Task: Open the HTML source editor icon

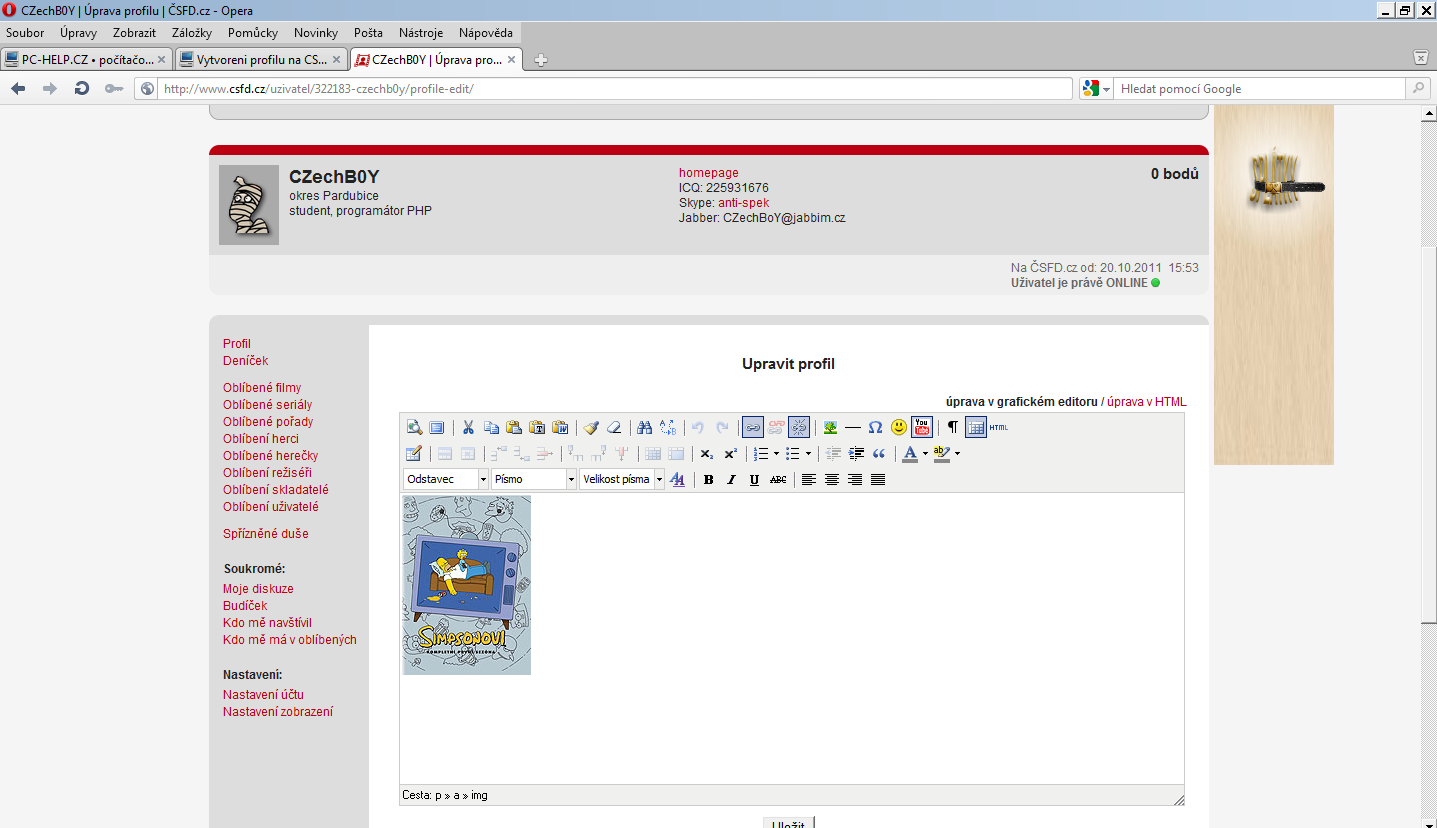Action: (x=999, y=427)
